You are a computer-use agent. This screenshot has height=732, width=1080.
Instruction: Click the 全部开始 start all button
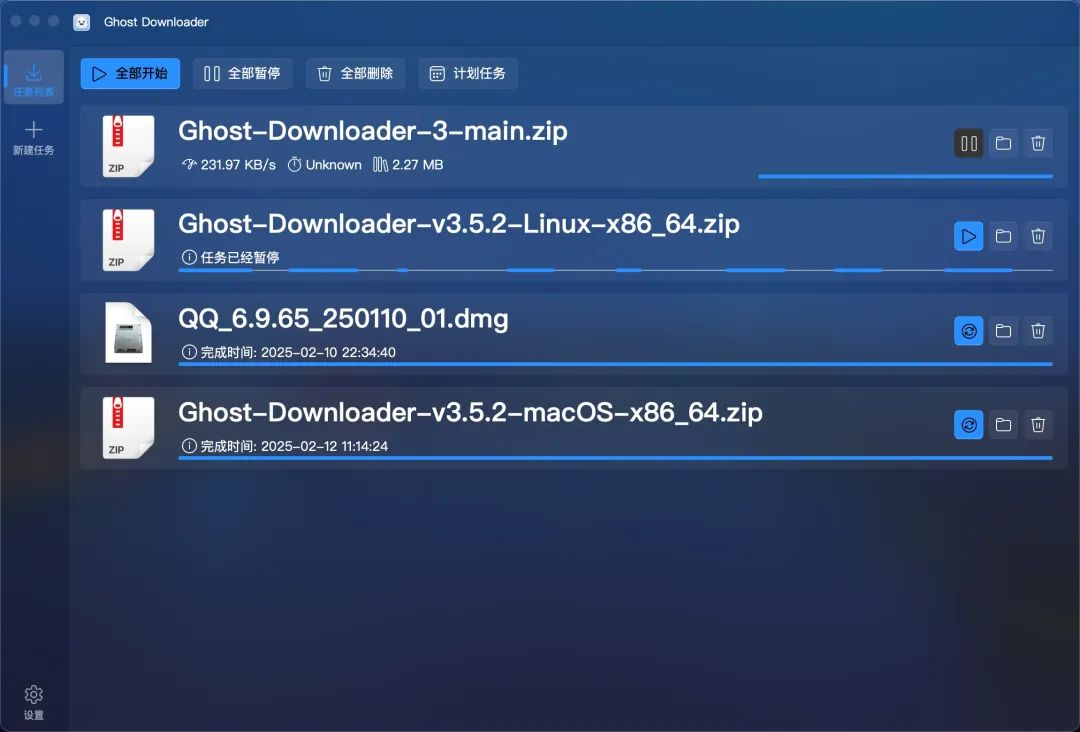tap(130, 74)
